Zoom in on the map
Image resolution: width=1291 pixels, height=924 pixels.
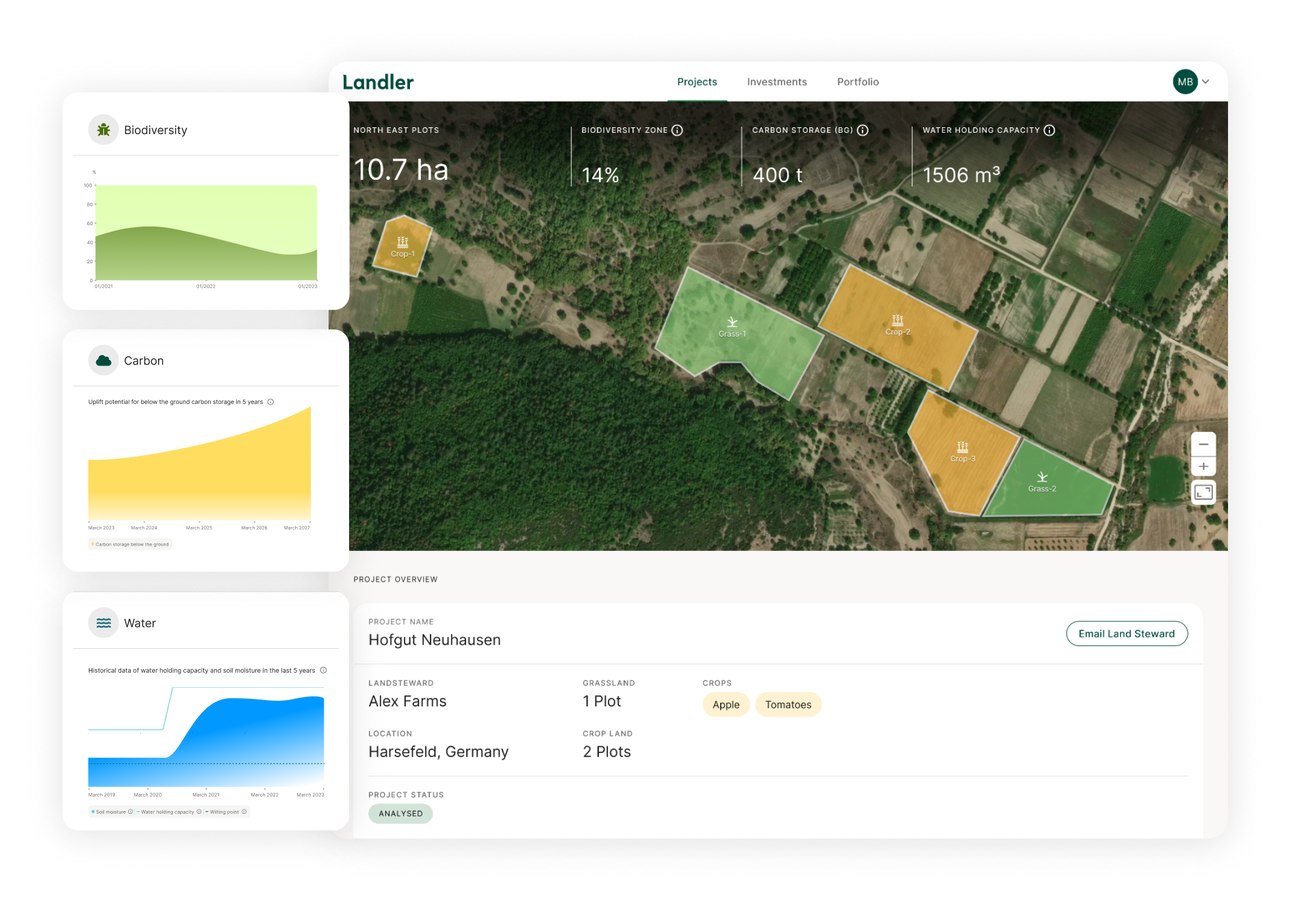click(1203, 466)
